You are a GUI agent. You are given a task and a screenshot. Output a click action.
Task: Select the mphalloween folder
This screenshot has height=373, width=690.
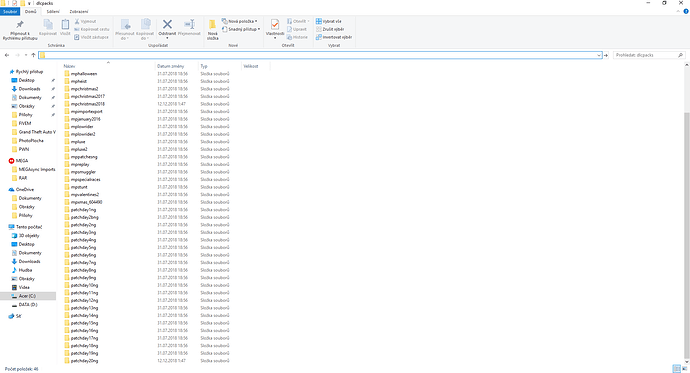coord(81,73)
